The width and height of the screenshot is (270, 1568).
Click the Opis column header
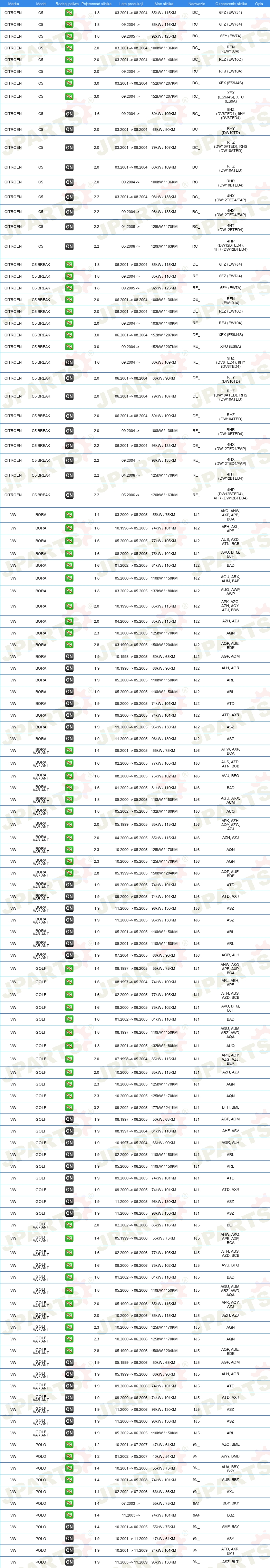(x=259, y=4)
